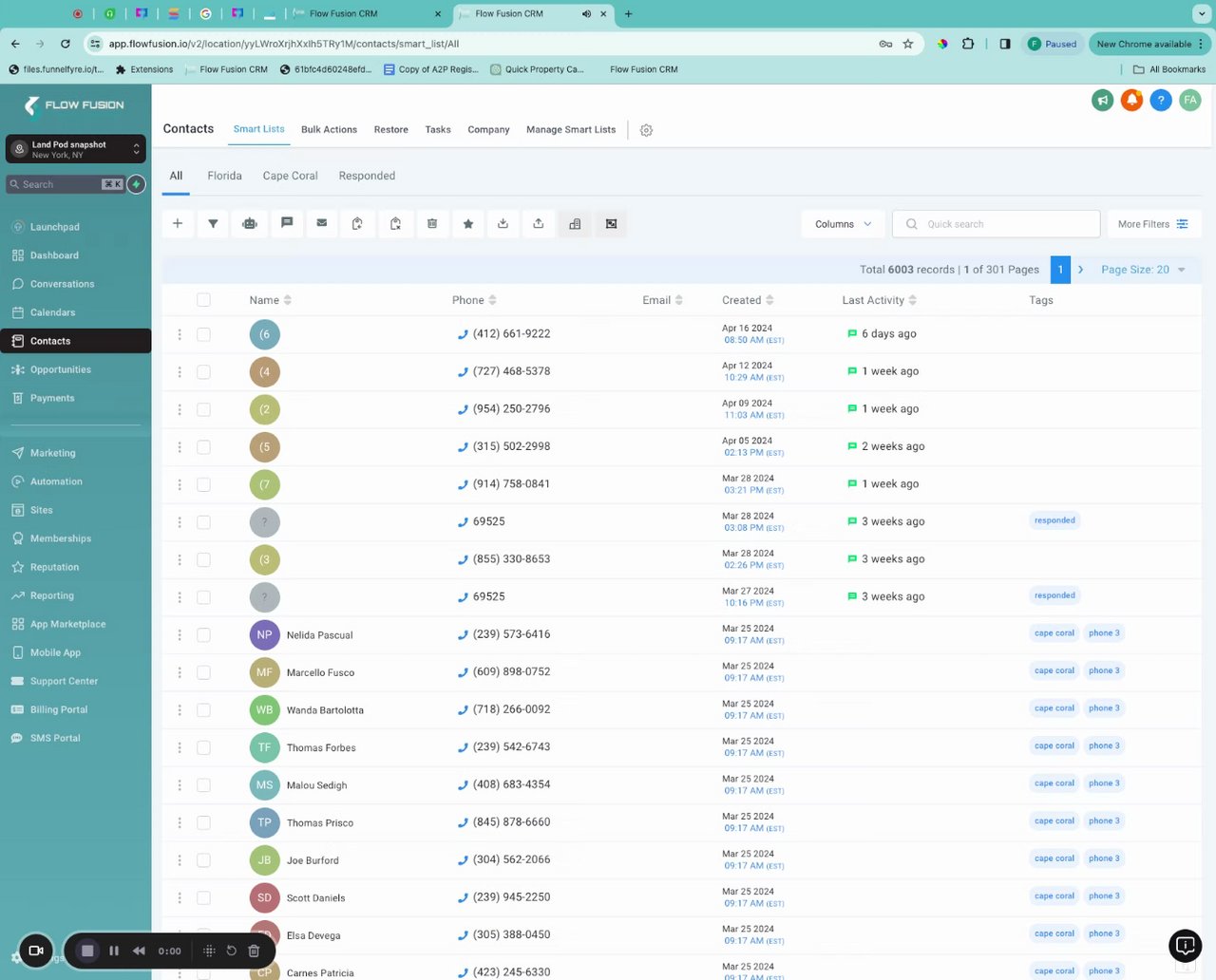The image size is (1216, 980).
Task: Pause the recording in the recorder bar
Action: [x=113, y=951]
